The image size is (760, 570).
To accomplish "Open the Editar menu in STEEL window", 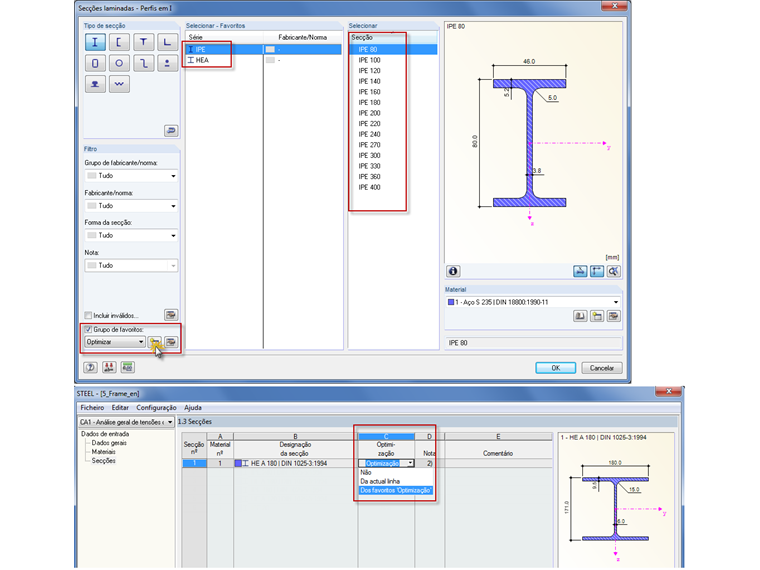I will [120, 408].
